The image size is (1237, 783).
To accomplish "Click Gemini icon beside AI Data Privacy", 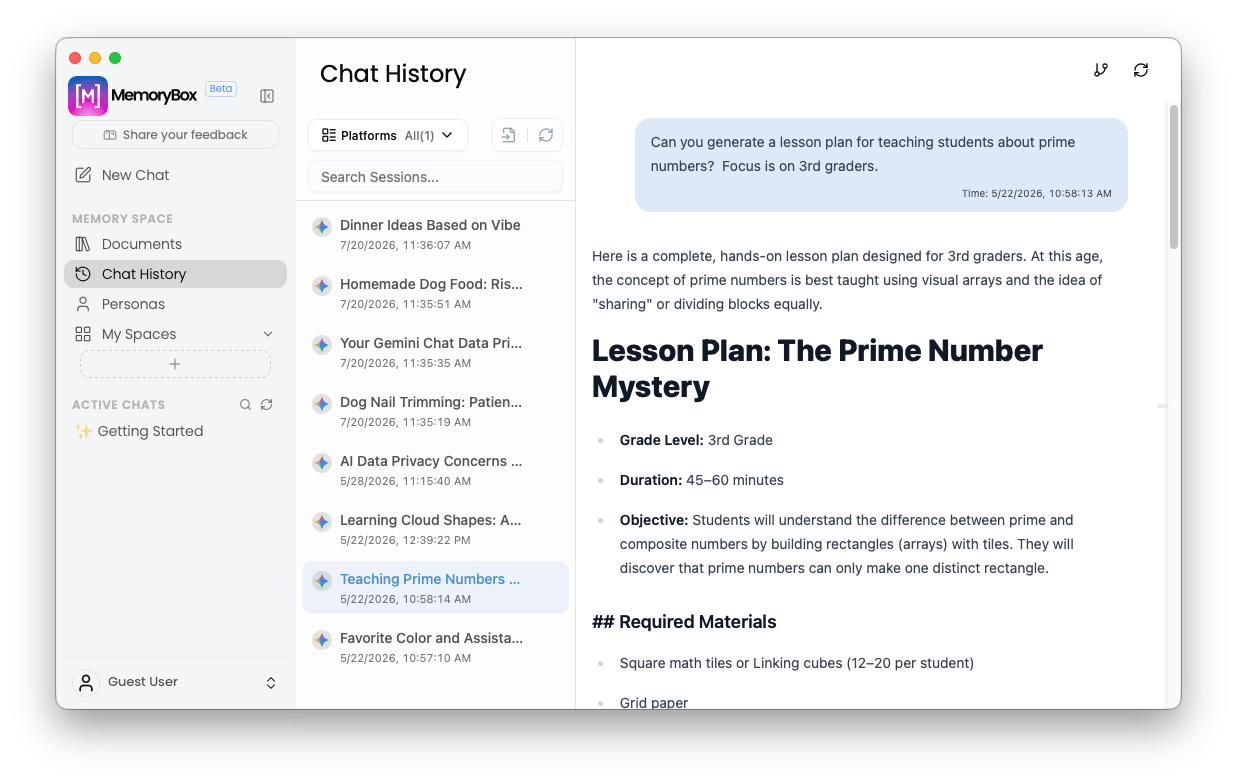I will click(x=321, y=463).
